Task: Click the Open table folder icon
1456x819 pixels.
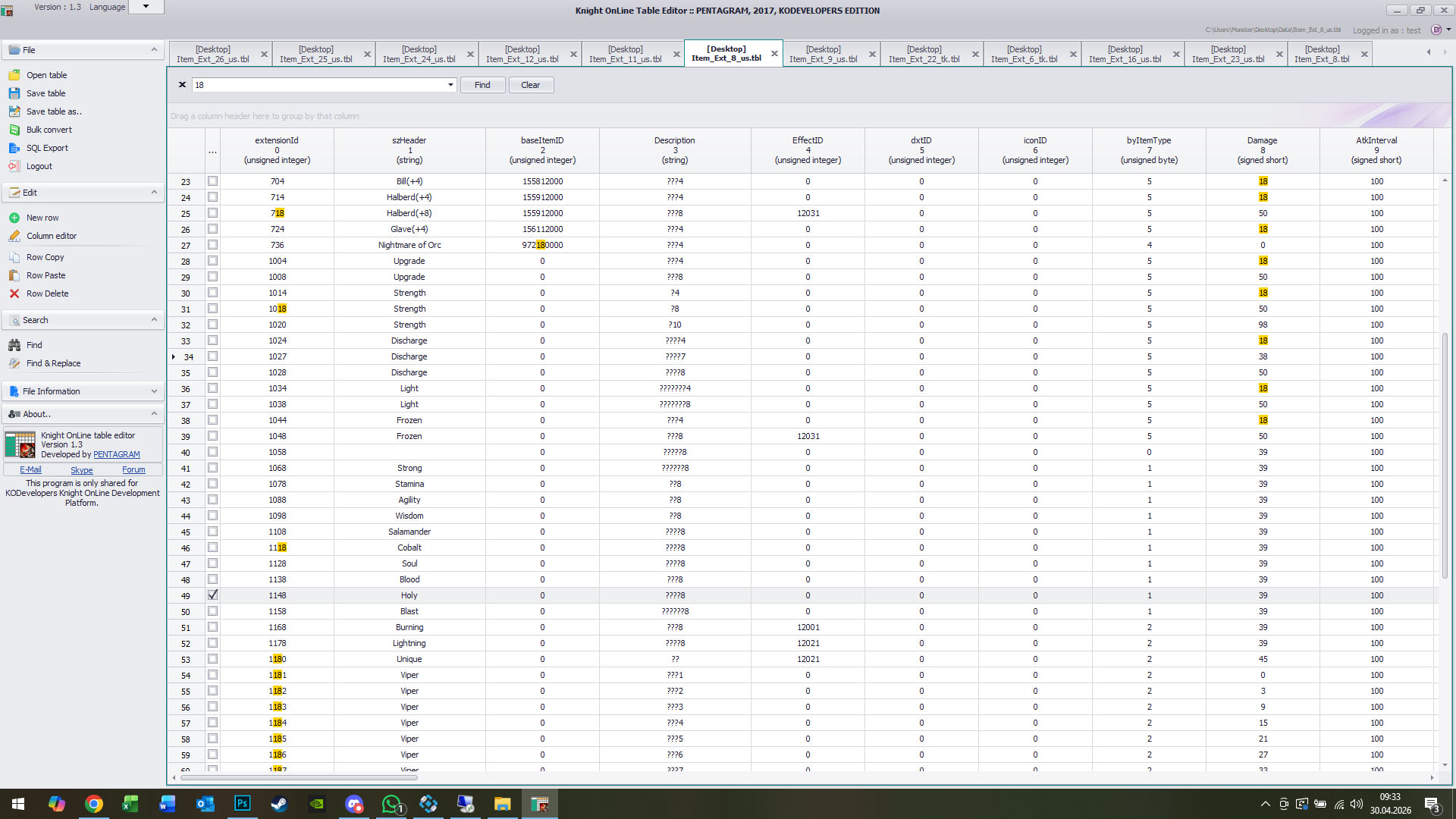Action: tap(14, 75)
